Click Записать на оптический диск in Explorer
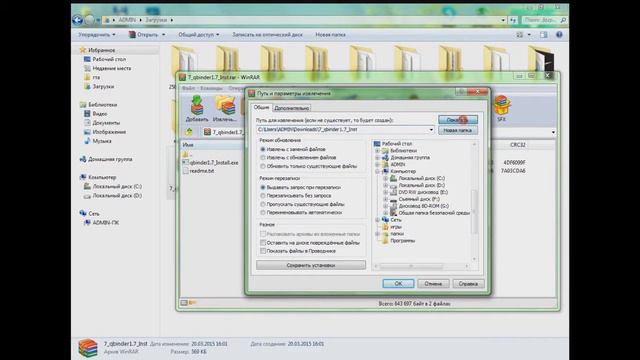 pyautogui.click(x=267, y=35)
